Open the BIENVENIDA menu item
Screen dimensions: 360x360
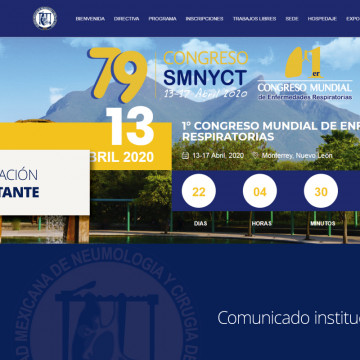point(90,19)
